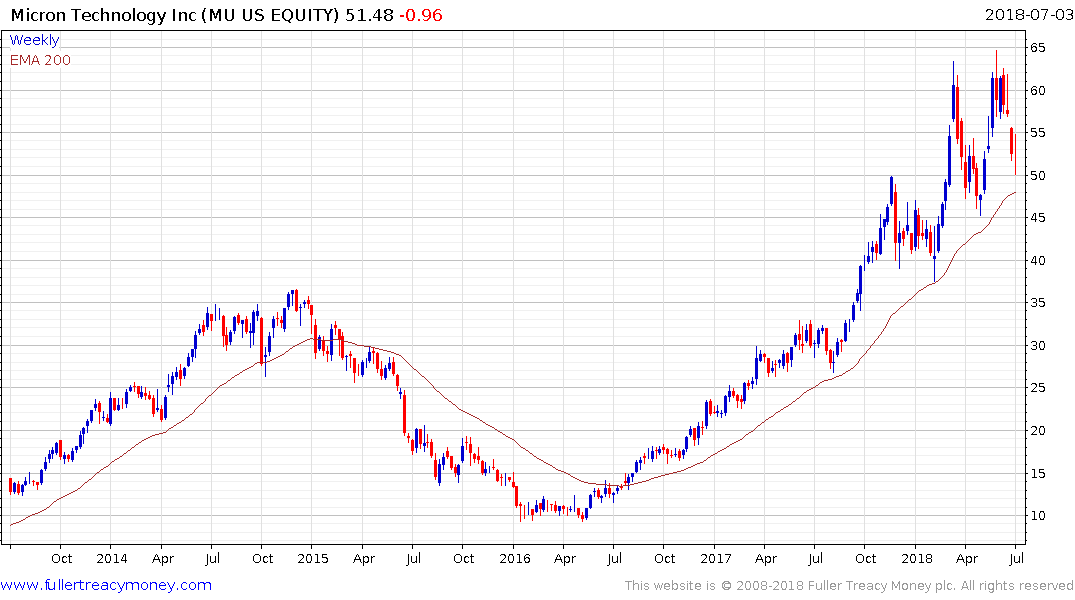1075x600 pixels.
Task: Click the 35 price axis label
Action: pos(1037,303)
